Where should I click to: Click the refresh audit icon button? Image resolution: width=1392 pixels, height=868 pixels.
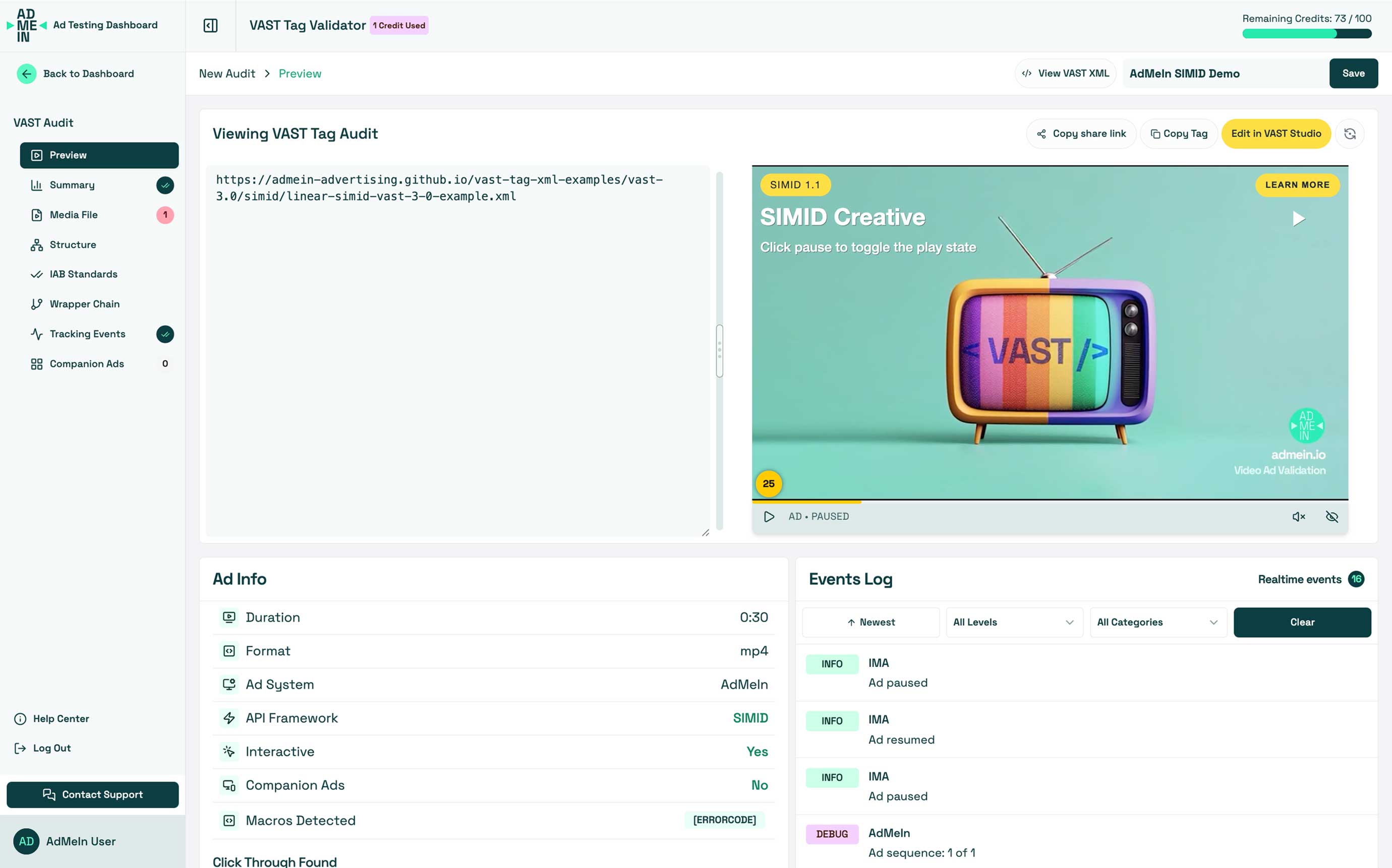1350,134
